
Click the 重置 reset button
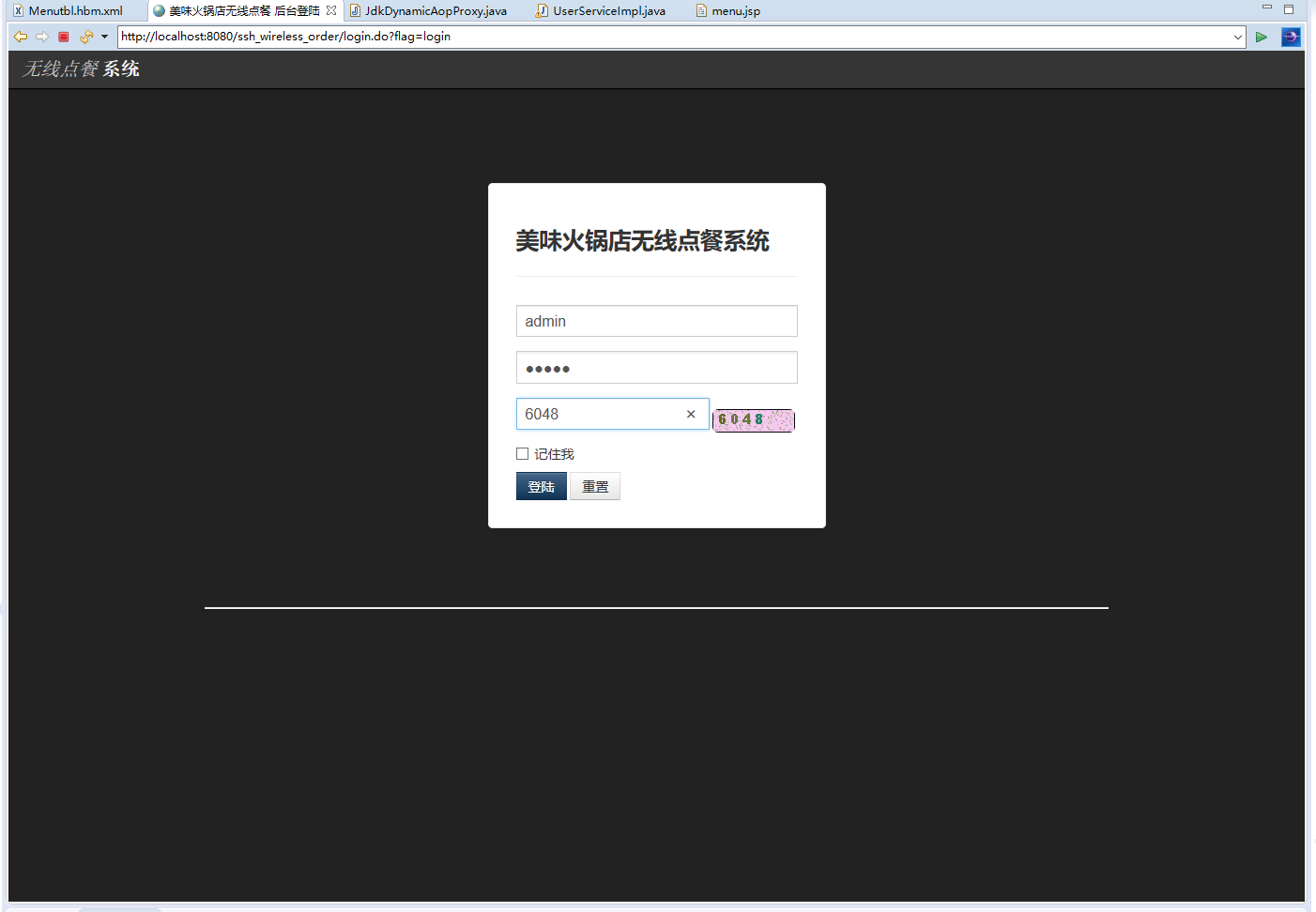[x=595, y=486]
